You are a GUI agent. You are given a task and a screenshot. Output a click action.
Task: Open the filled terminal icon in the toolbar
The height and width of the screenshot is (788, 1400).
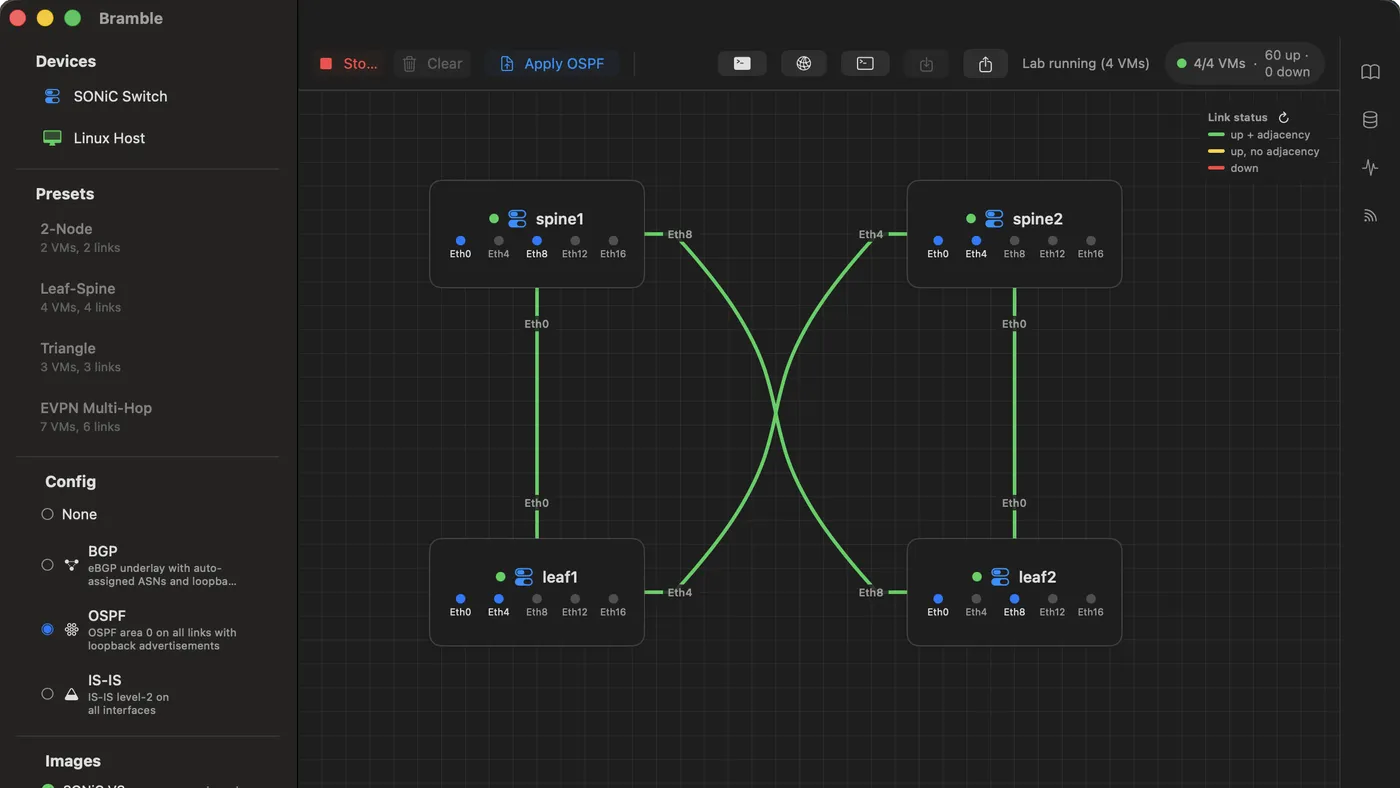point(742,63)
